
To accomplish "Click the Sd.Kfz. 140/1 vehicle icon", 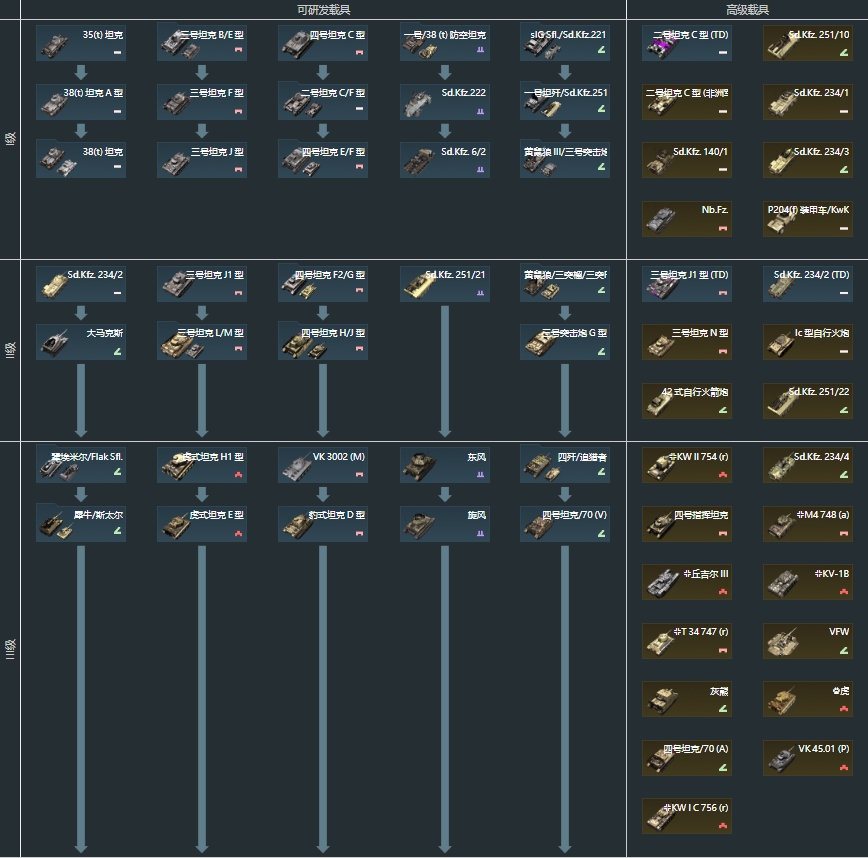I will tap(659, 163).
